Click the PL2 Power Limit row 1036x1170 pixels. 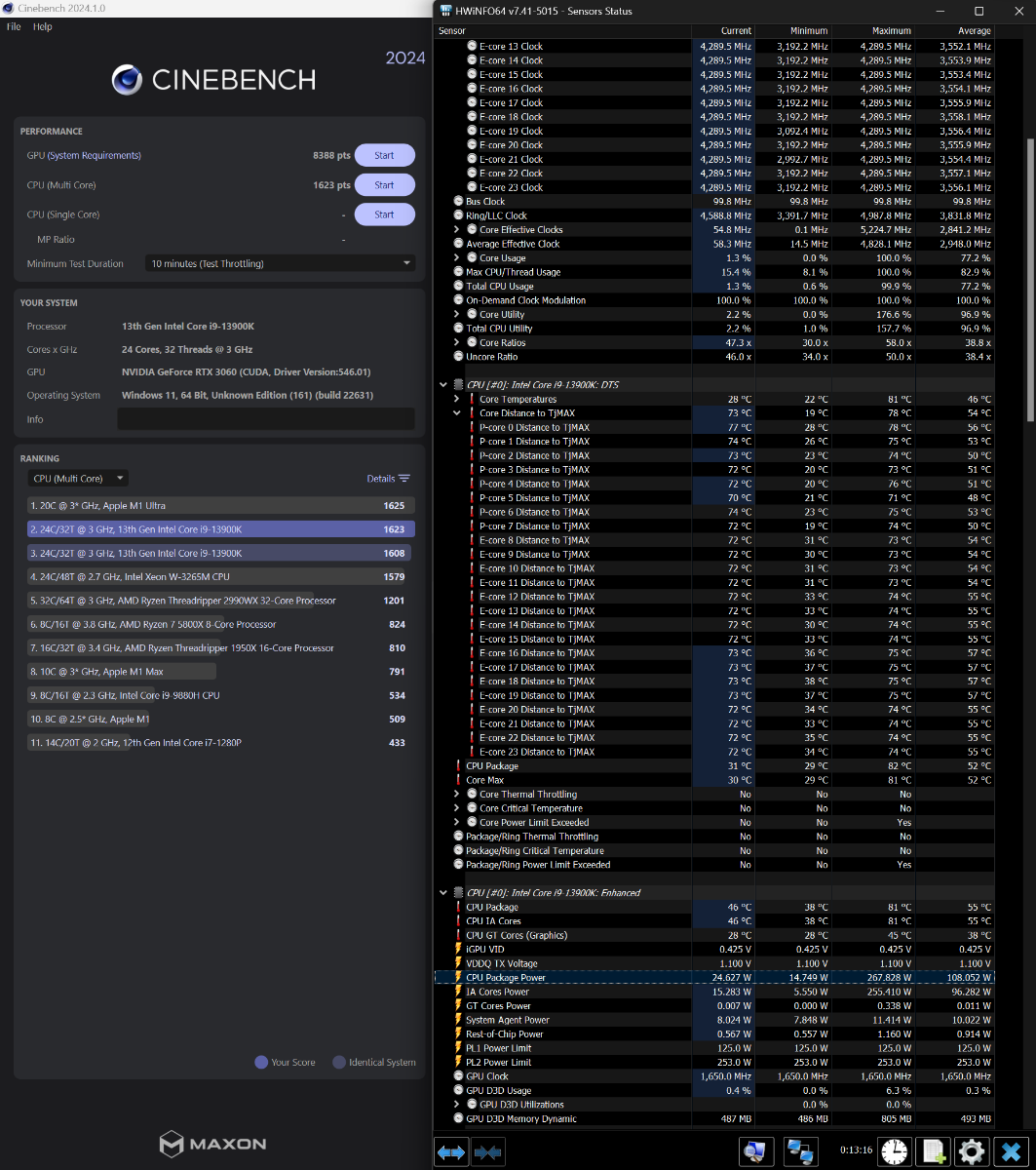[x=715, y=1063]
